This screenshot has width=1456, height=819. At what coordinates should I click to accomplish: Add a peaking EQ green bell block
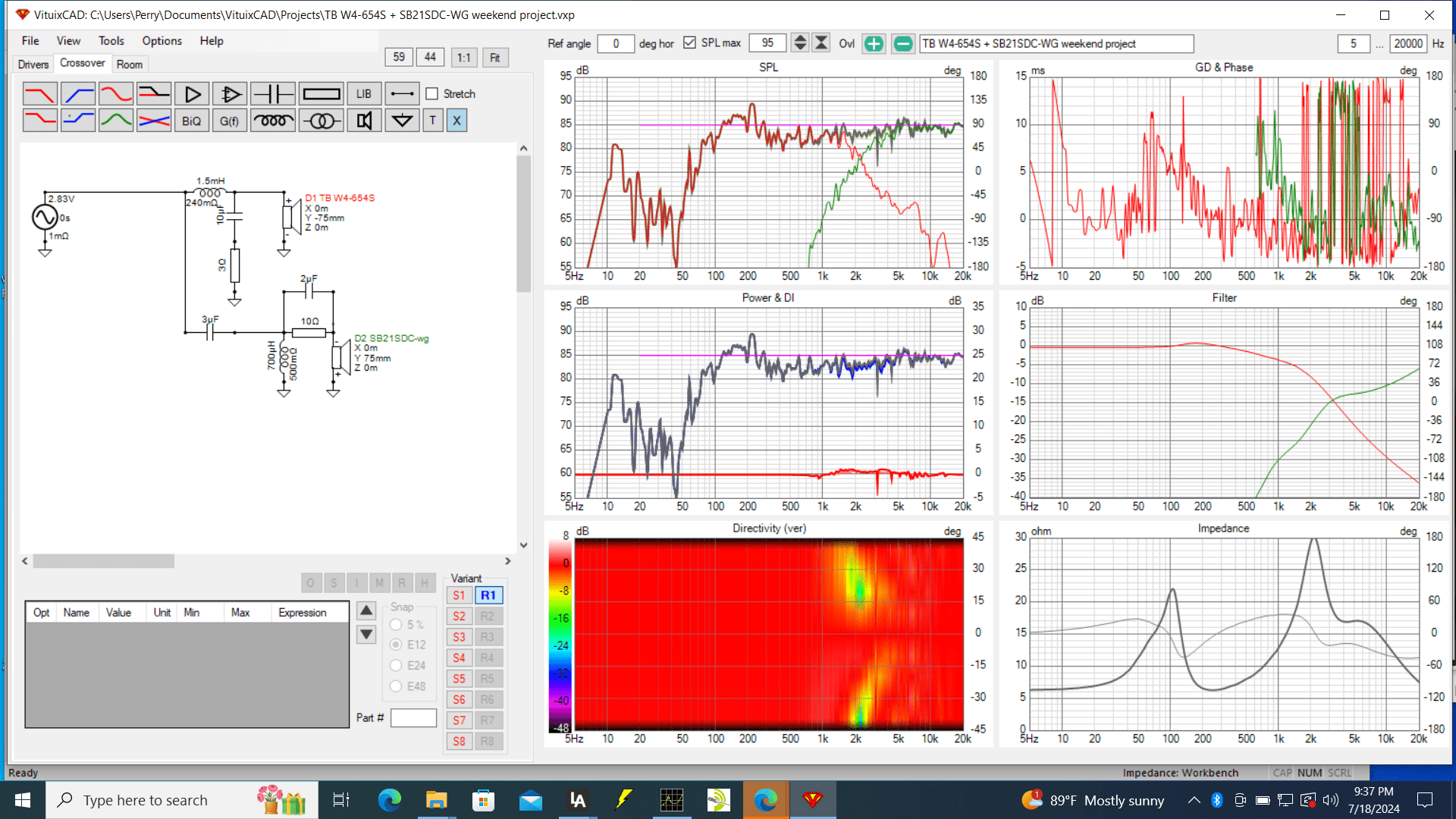click(x=116, y=121)
